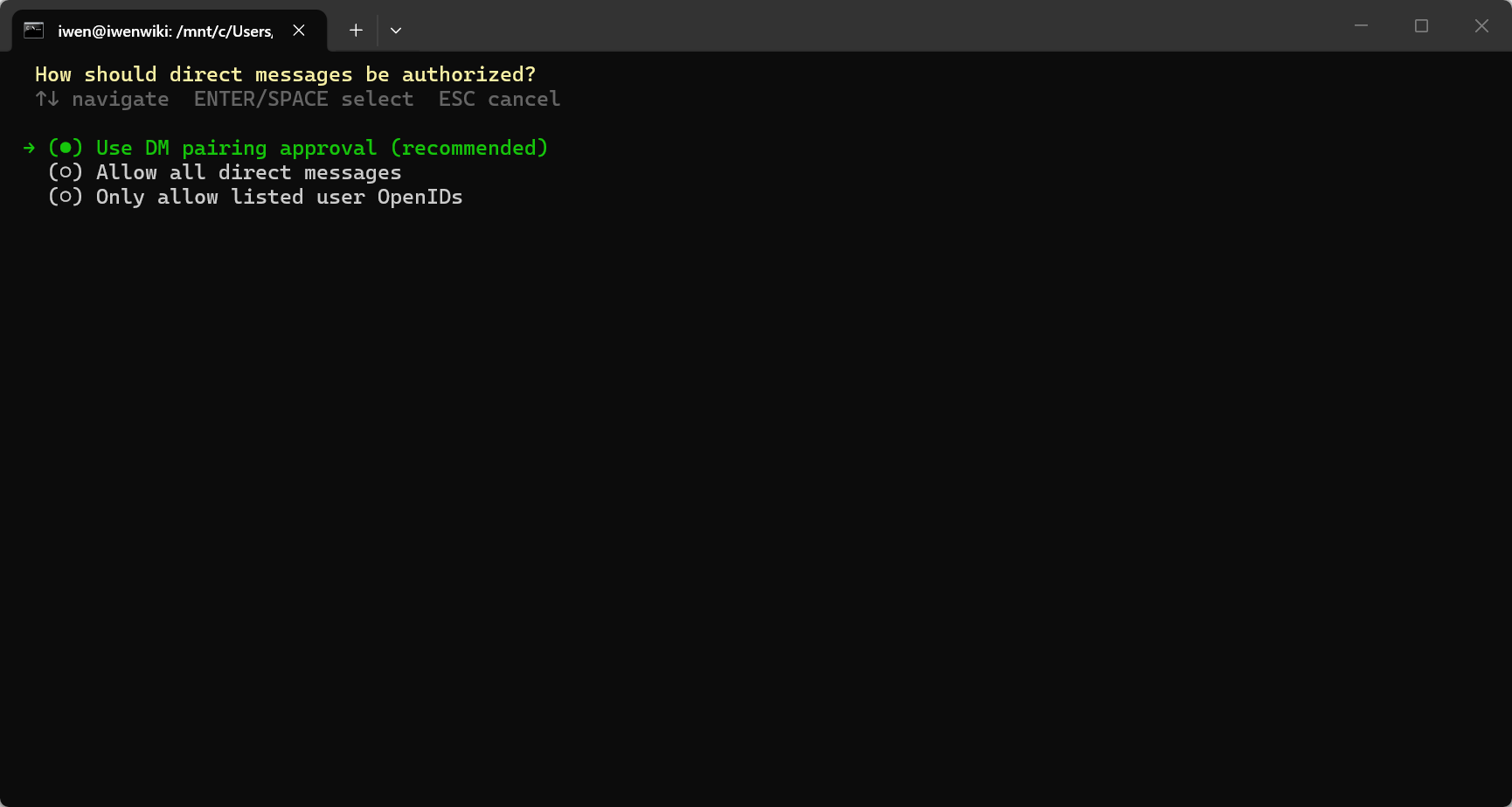This screenshot has height=807, width=1512.
Task: Click the "ESC cancel" hint text
Action: (500, 99)
